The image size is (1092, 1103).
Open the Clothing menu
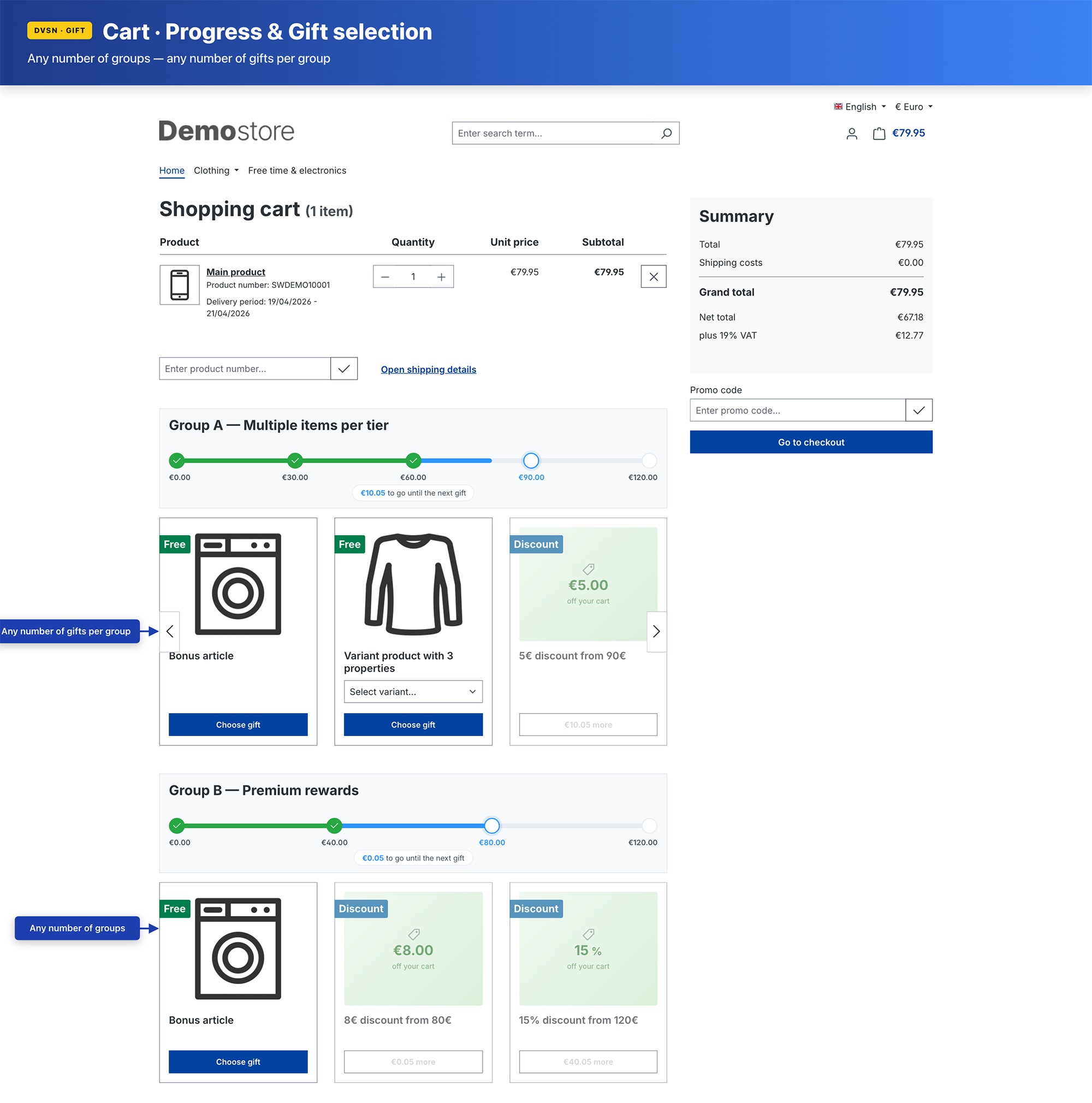(216, 171)
